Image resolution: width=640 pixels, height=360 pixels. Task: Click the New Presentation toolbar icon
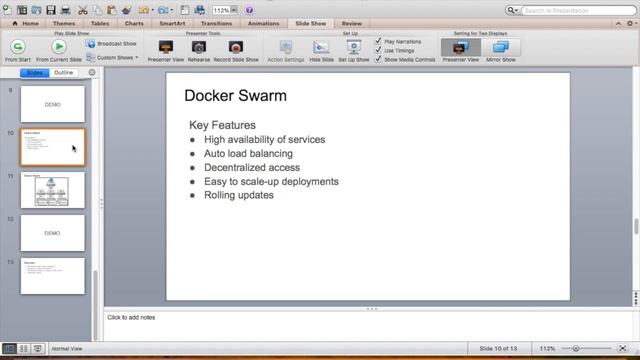click(x=7, y=10)
